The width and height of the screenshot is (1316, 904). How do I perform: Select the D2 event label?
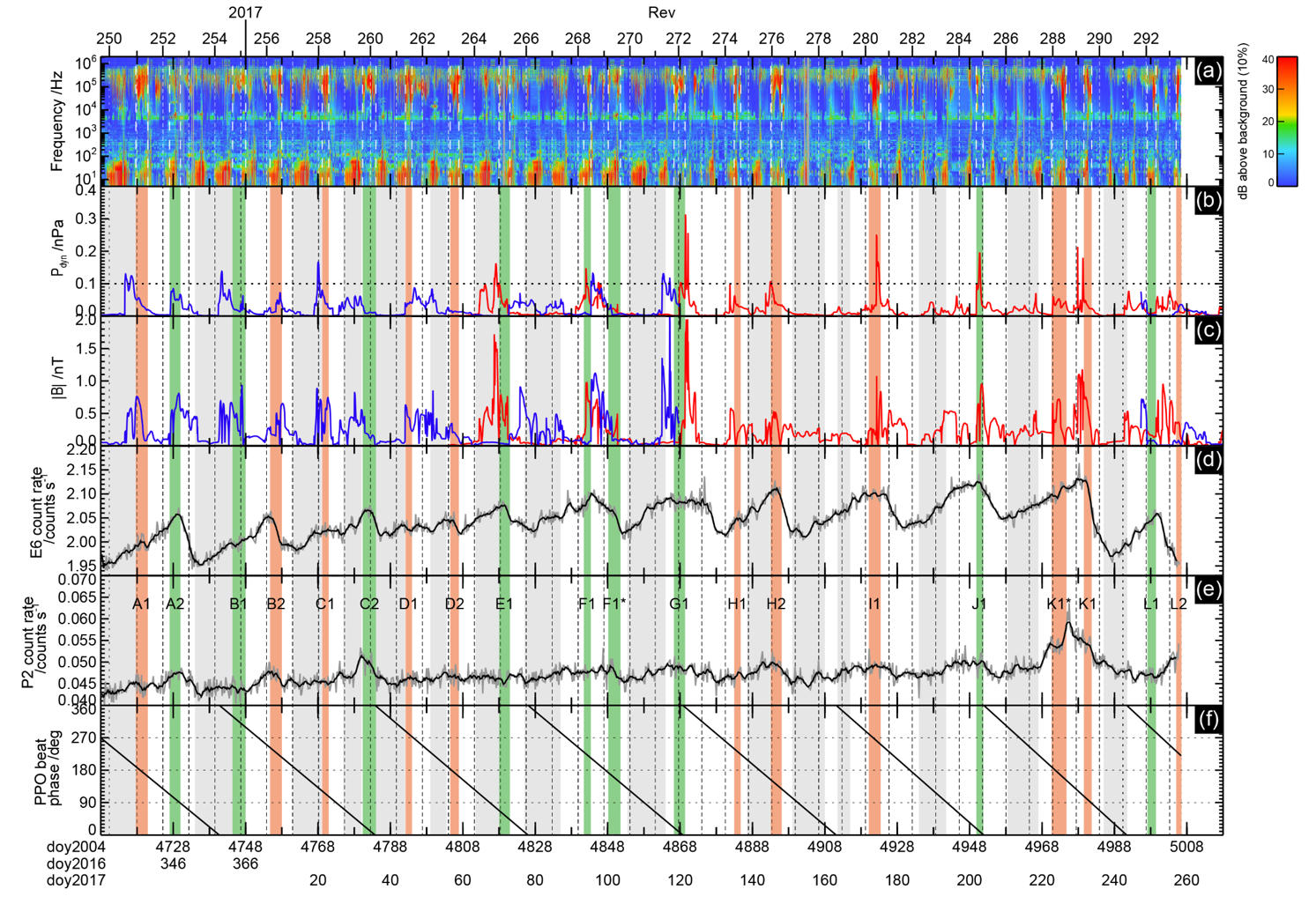pos(455,604)
